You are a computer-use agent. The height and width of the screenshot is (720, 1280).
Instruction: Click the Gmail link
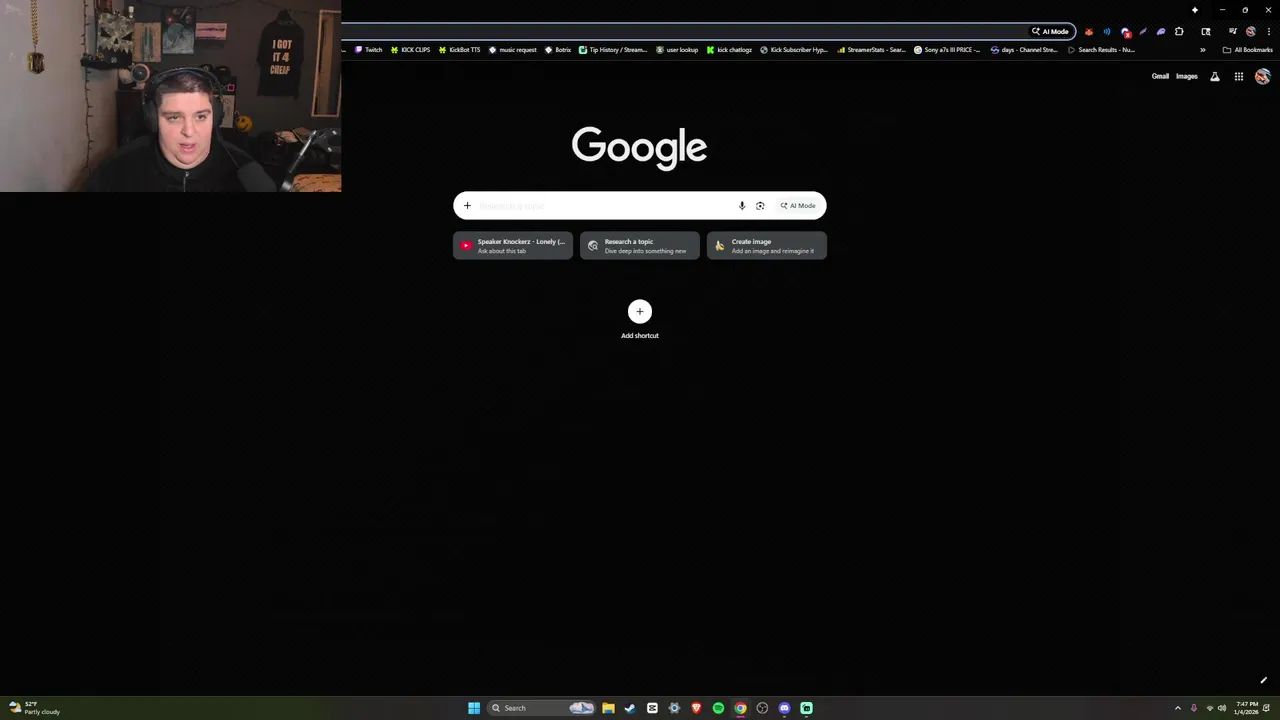[1160, 77]
